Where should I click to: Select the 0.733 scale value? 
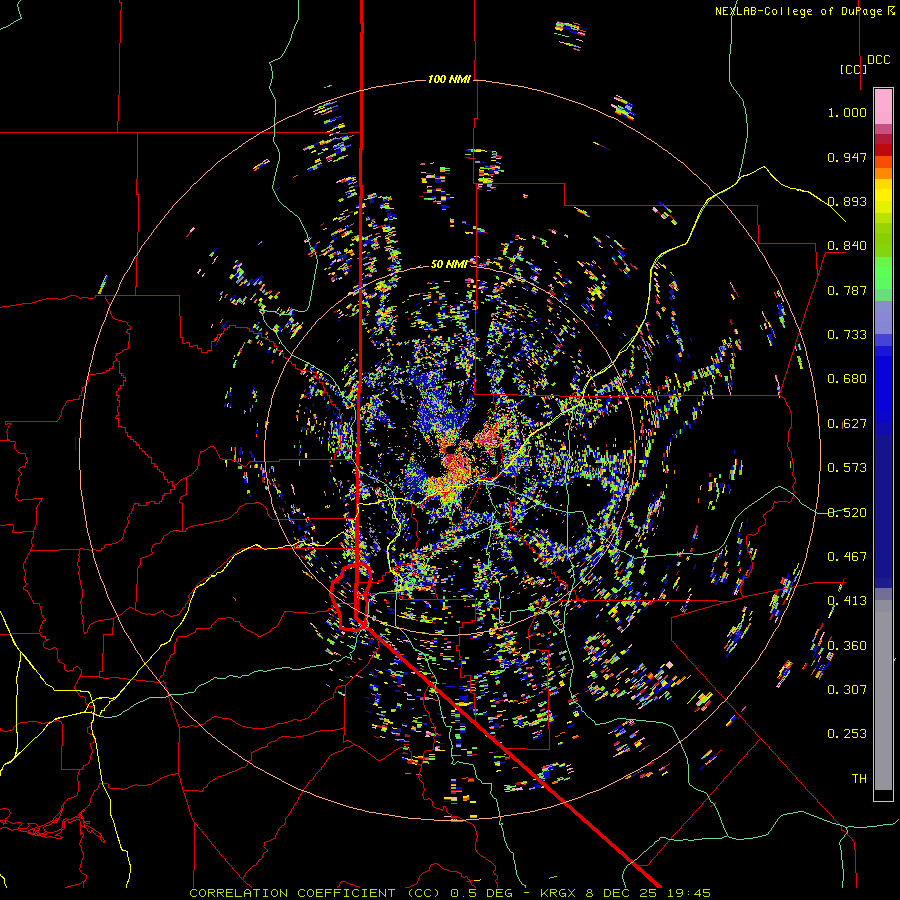click(x=847, y=335)
